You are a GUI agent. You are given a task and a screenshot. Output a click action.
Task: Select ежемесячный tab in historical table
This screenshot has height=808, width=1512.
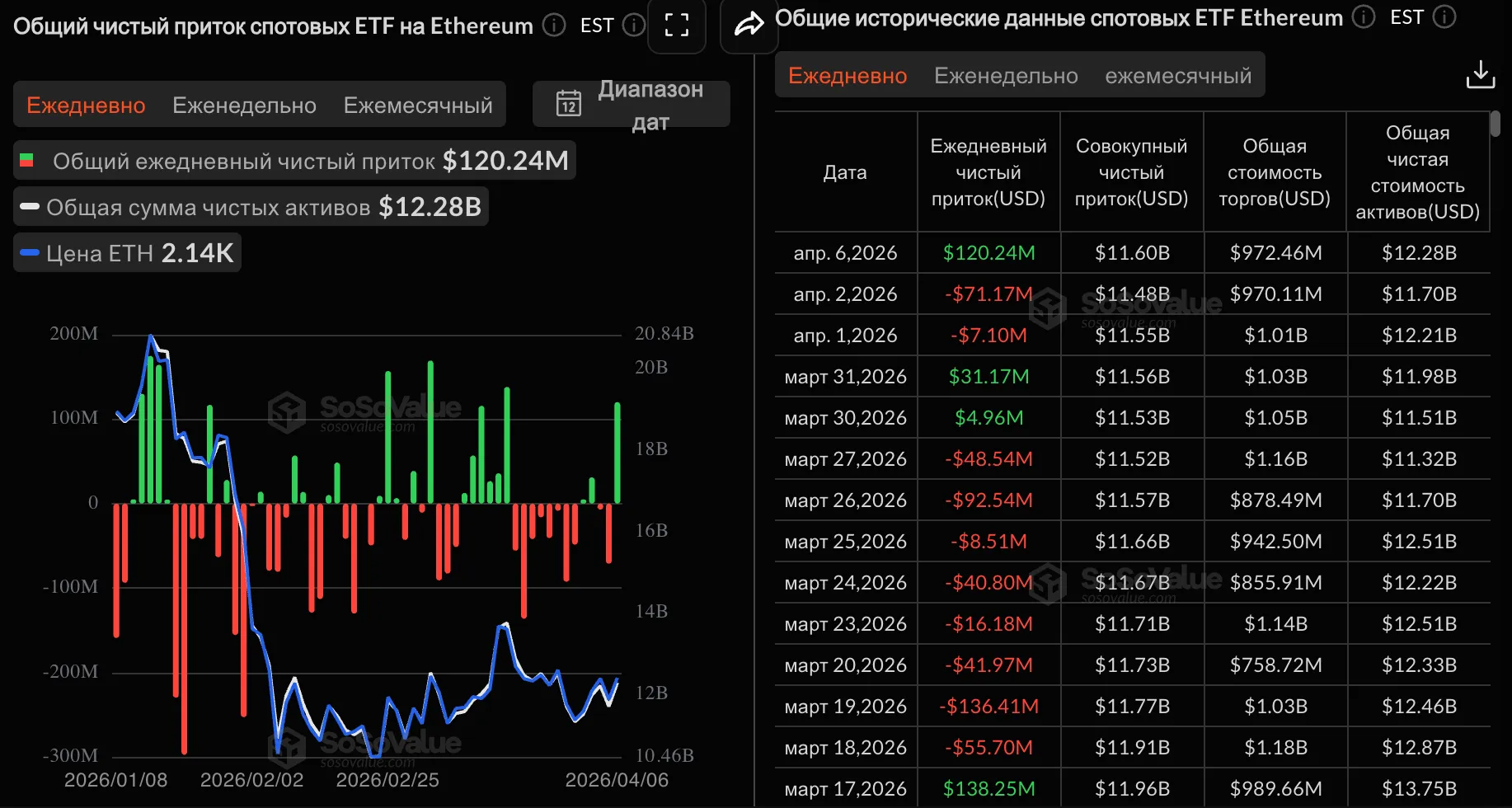tap(1177, 76)
